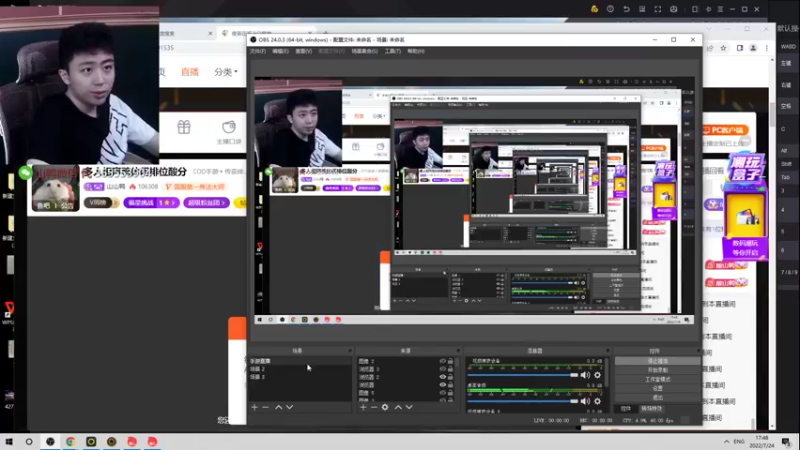
Task: Open OBS from the Windows taskbar
Action: click(x=50, y=441)
